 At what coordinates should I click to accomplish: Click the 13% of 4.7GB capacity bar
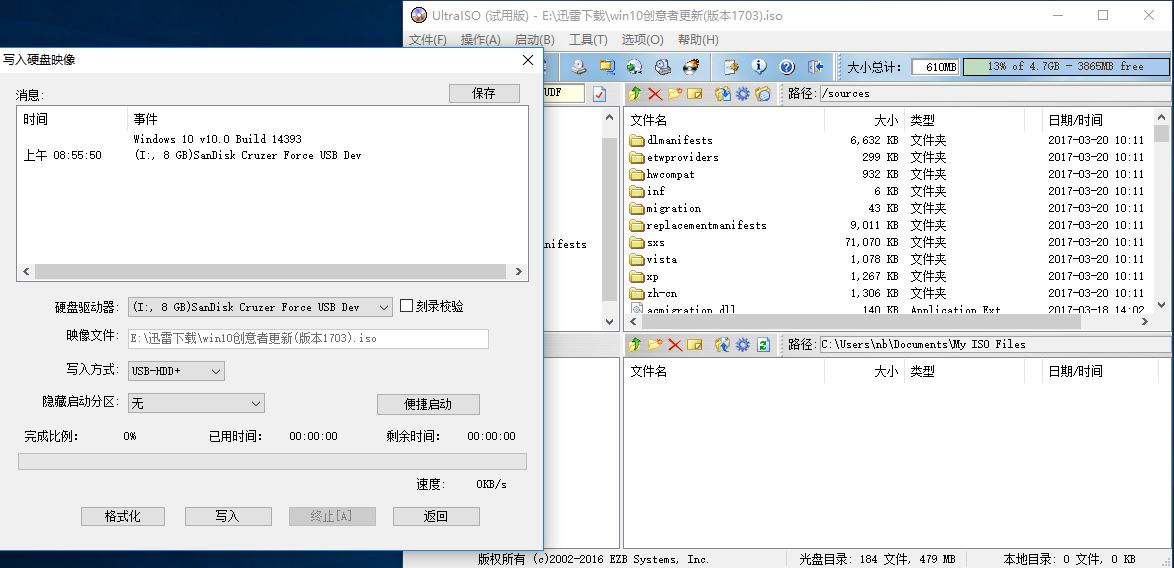coord(1065,67)
